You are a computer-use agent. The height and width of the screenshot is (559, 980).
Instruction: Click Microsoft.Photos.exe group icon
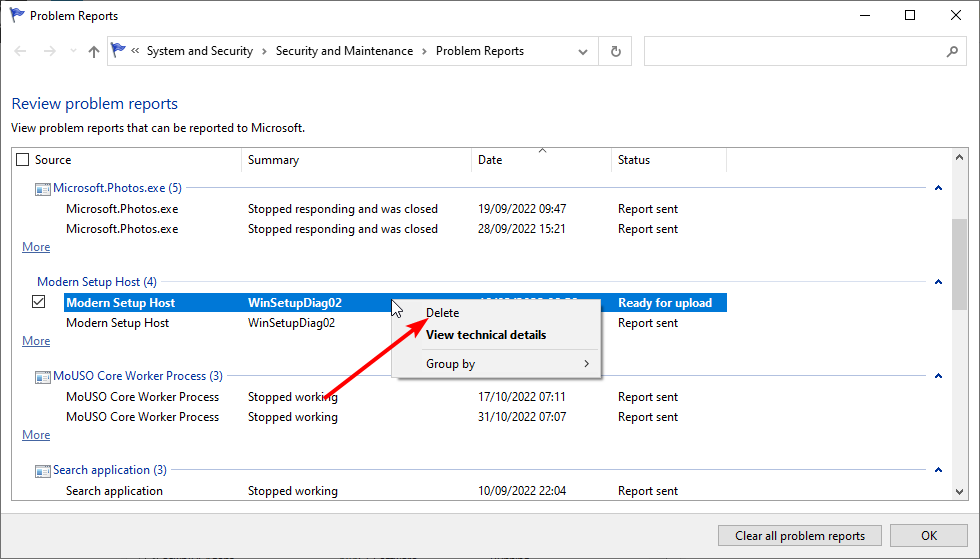coord(42,189)
